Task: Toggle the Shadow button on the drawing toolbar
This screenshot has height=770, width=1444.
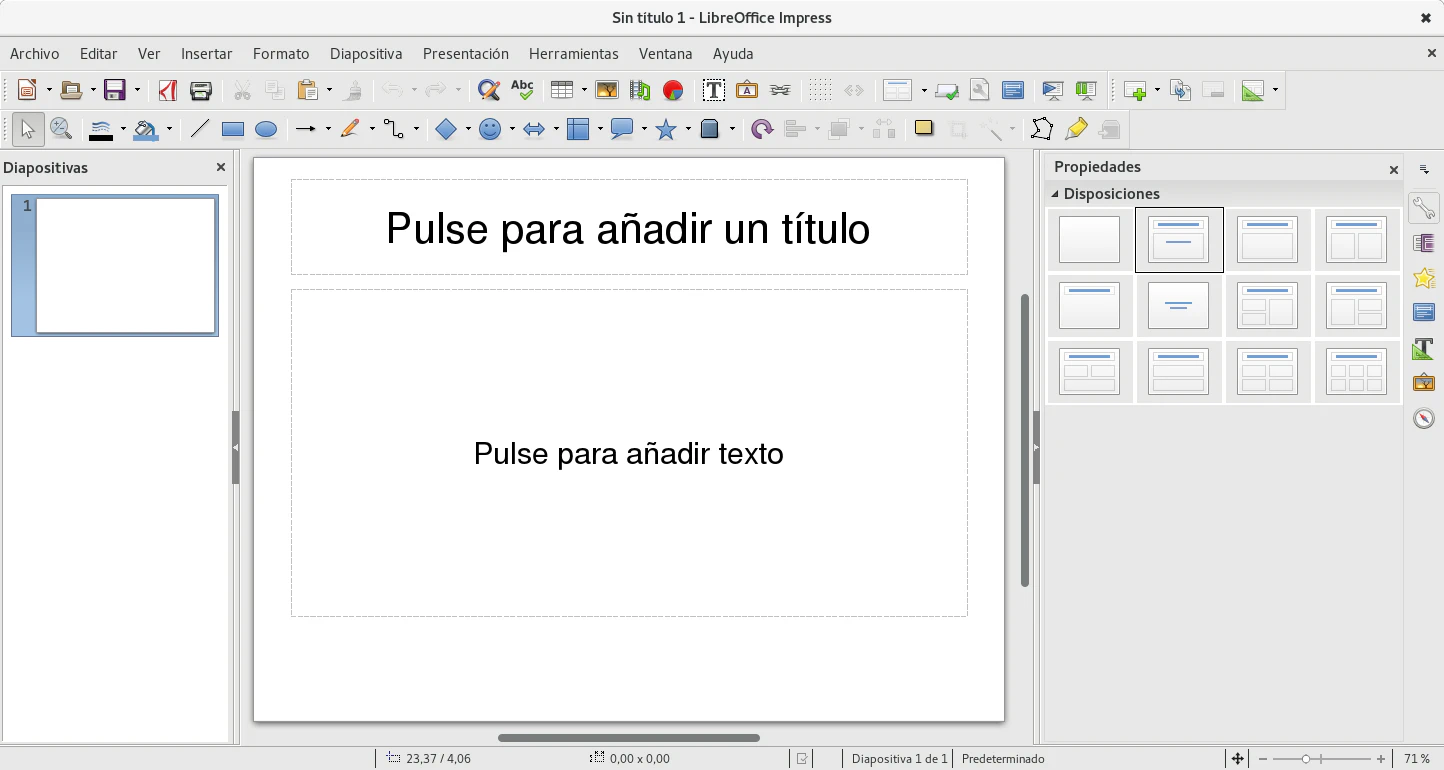Action: 924,129
